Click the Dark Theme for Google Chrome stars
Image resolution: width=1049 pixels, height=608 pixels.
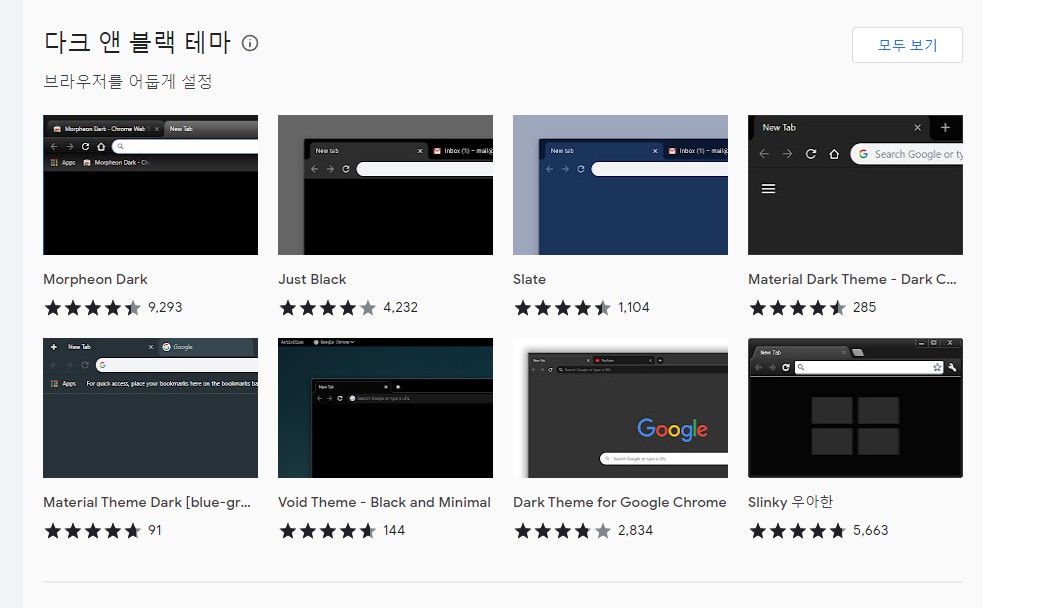(563, 531)
